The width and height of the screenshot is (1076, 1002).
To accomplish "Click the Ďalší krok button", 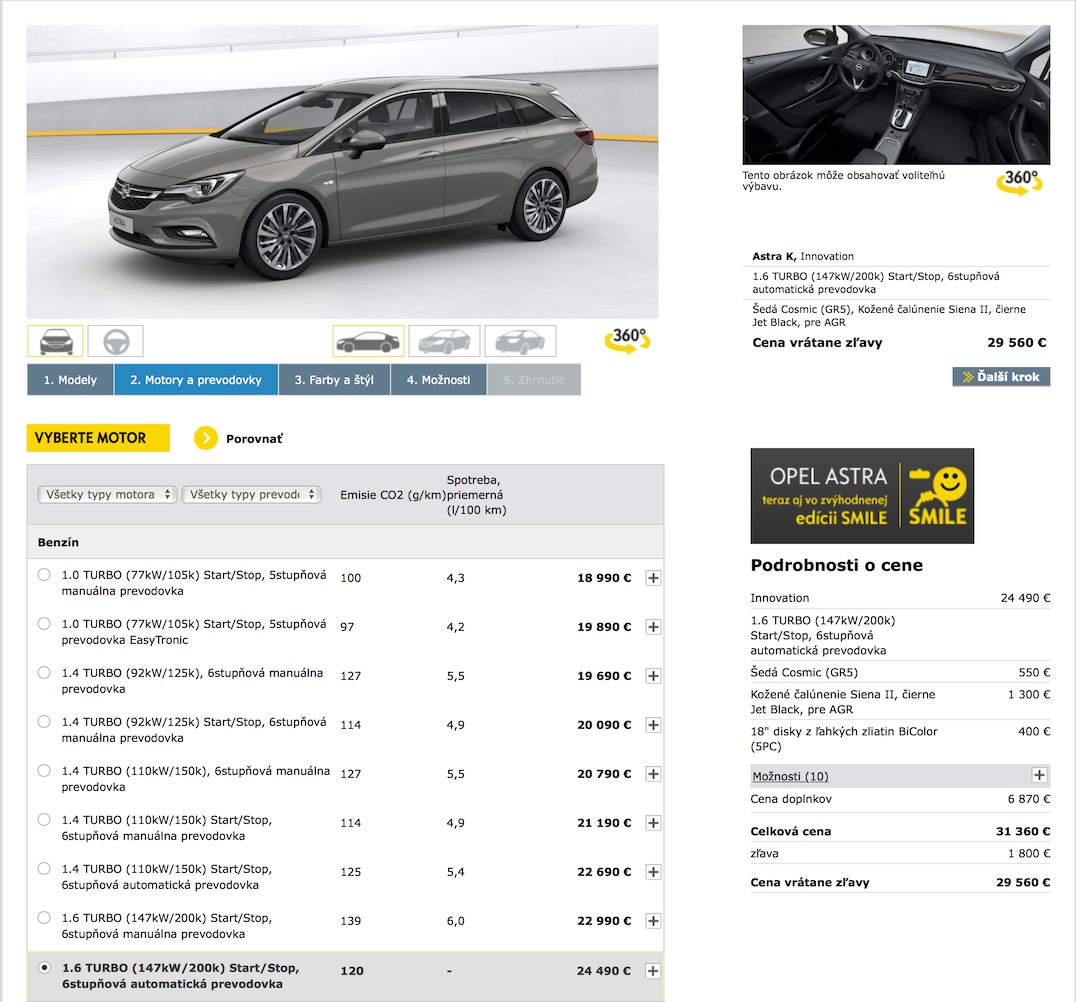I will tap(1001, 377).
